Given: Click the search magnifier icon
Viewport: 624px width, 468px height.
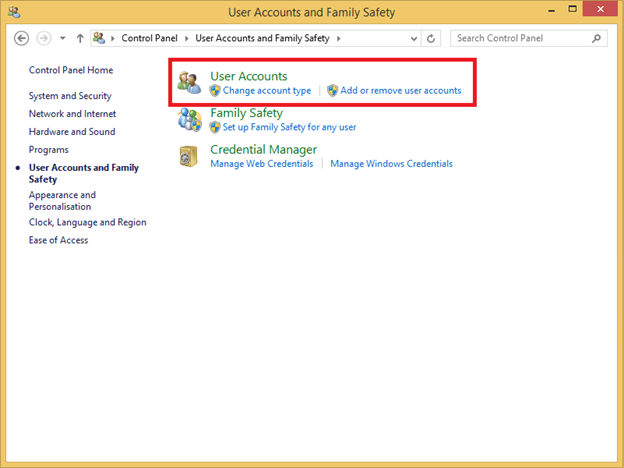Looking at the screenshot, I should pyautogui.click(x=596, y=38).
